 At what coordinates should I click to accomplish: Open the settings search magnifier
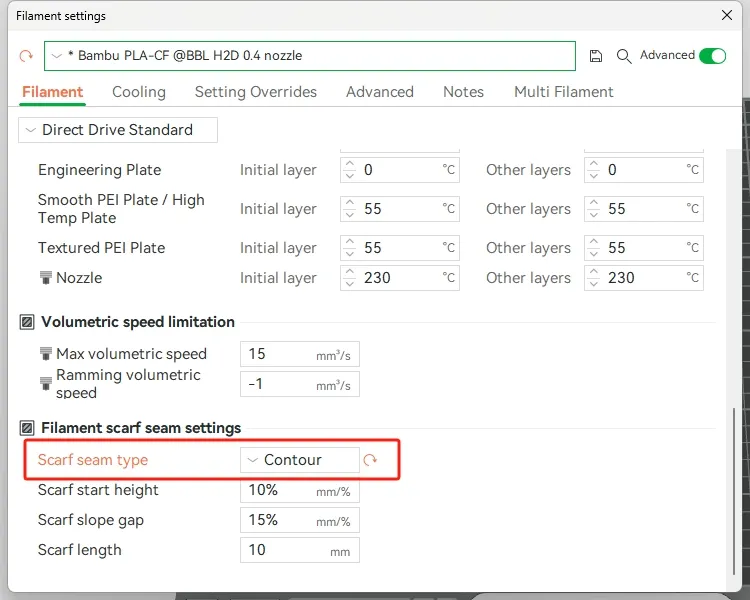pos(624,56)
